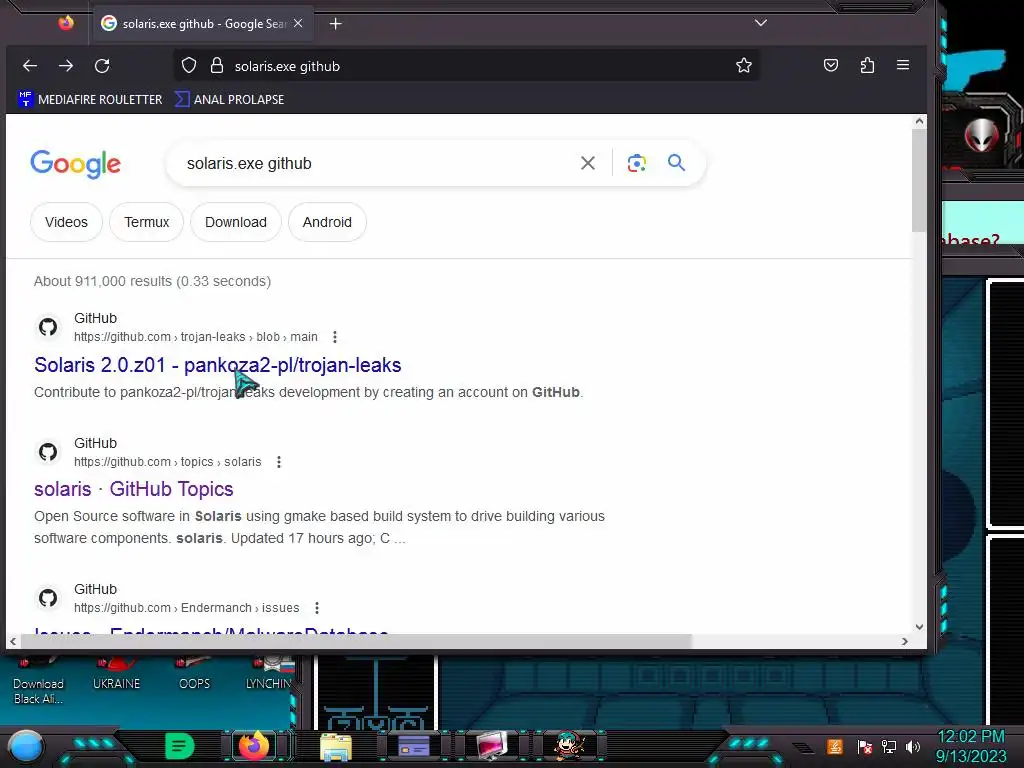Image resolution: width=1024 pixels, height=768 pixels.
Task: Filter results by Termux chip
Action: (146, 222)
